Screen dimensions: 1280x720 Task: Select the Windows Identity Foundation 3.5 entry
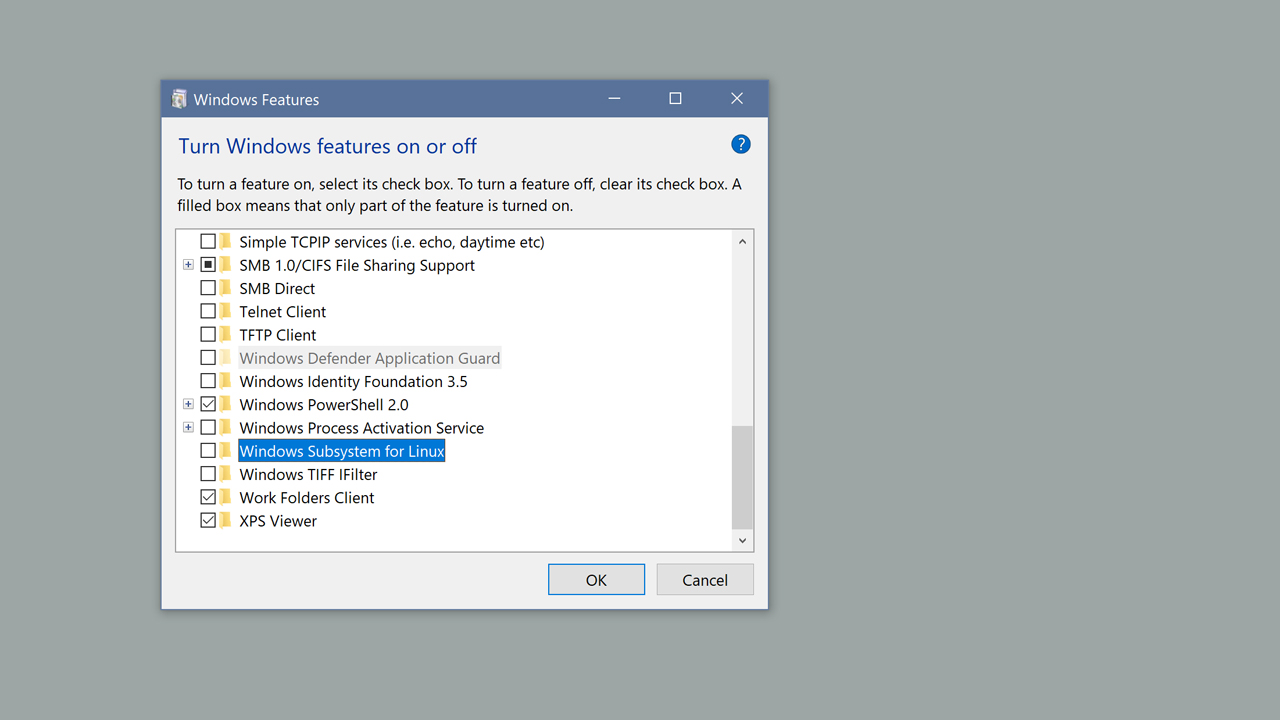[352, 381]
